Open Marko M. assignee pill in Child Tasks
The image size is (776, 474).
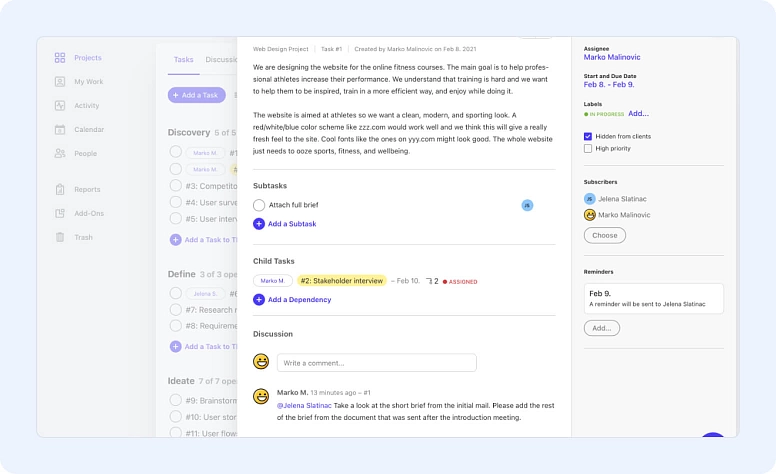pyautogui.click(x=272, y=281)
